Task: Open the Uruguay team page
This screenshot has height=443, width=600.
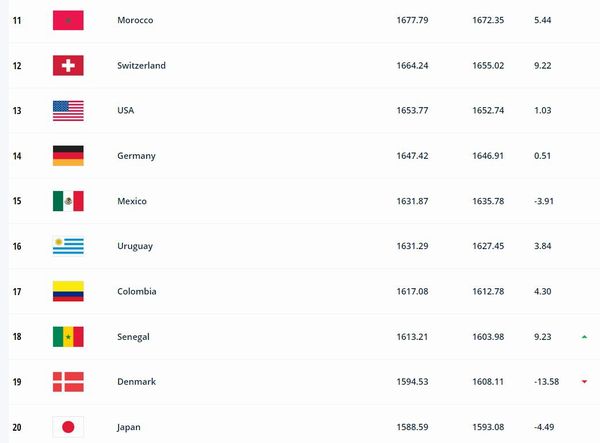Action: coord(135,246)
